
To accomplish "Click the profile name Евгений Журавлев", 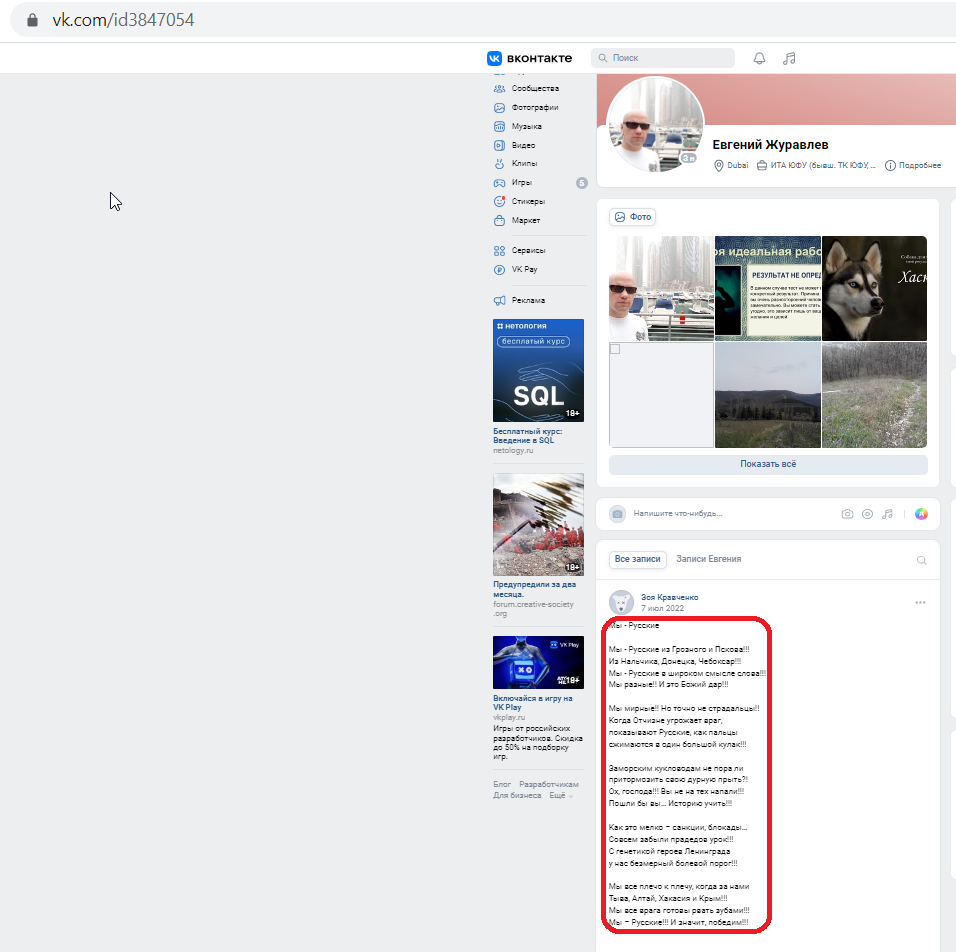I will pyautogui.click(x=770, y=145).
